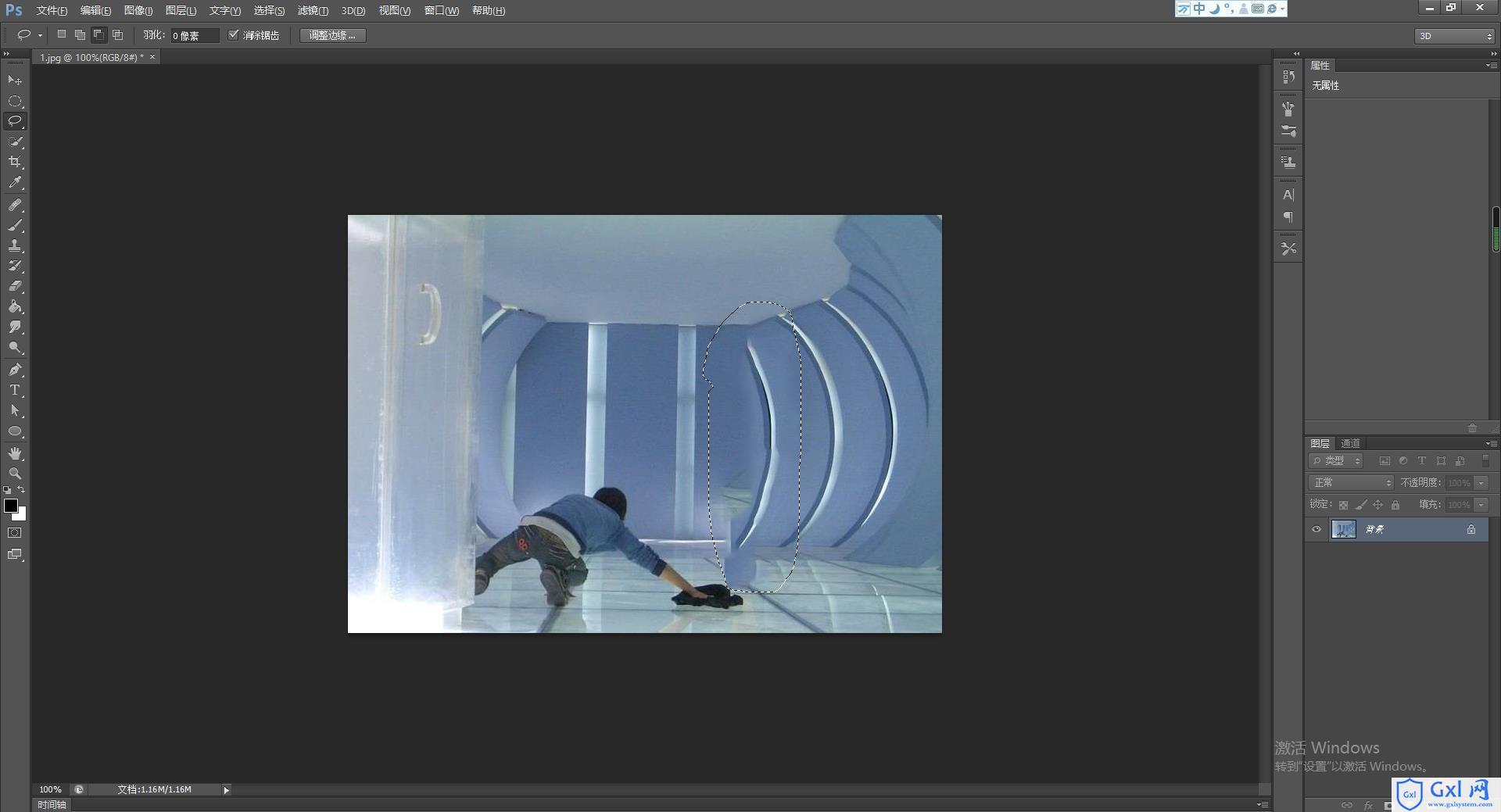Select the Elliptical Marquee tool
The image size is (1501, 812).
[15, 101]
